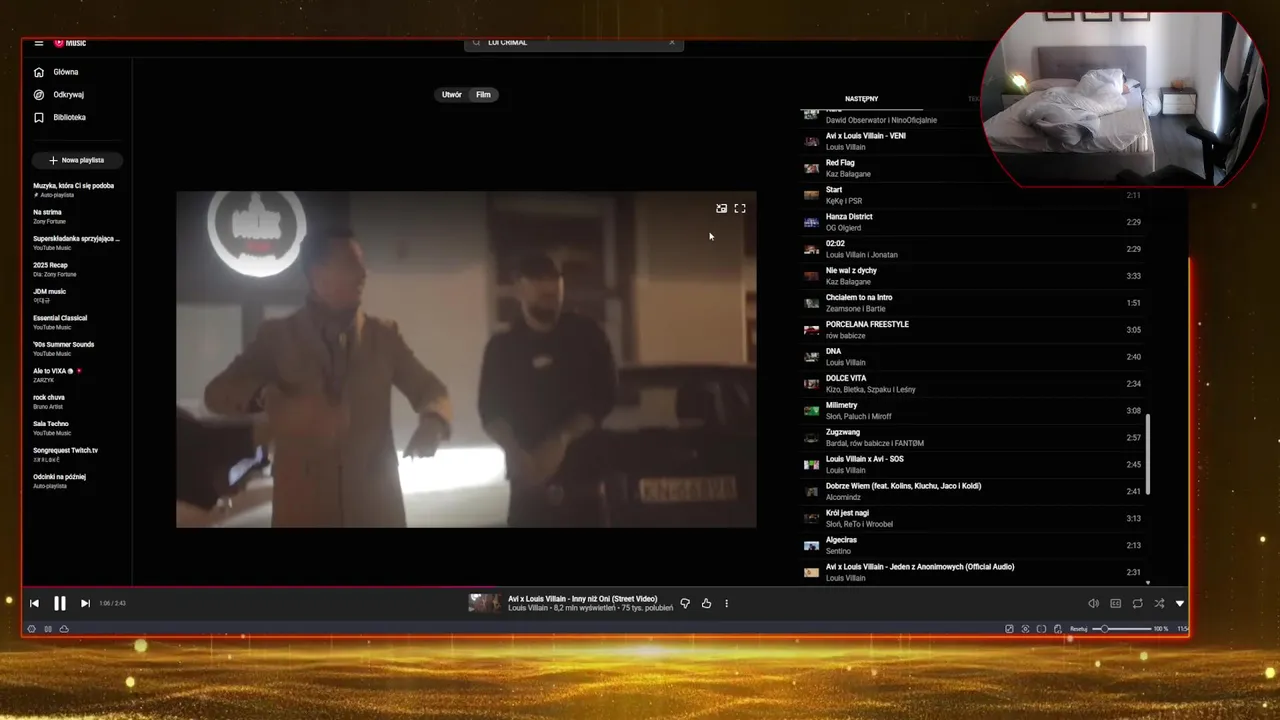
Task: Switch to Film video mode
Action: point(483,95)
